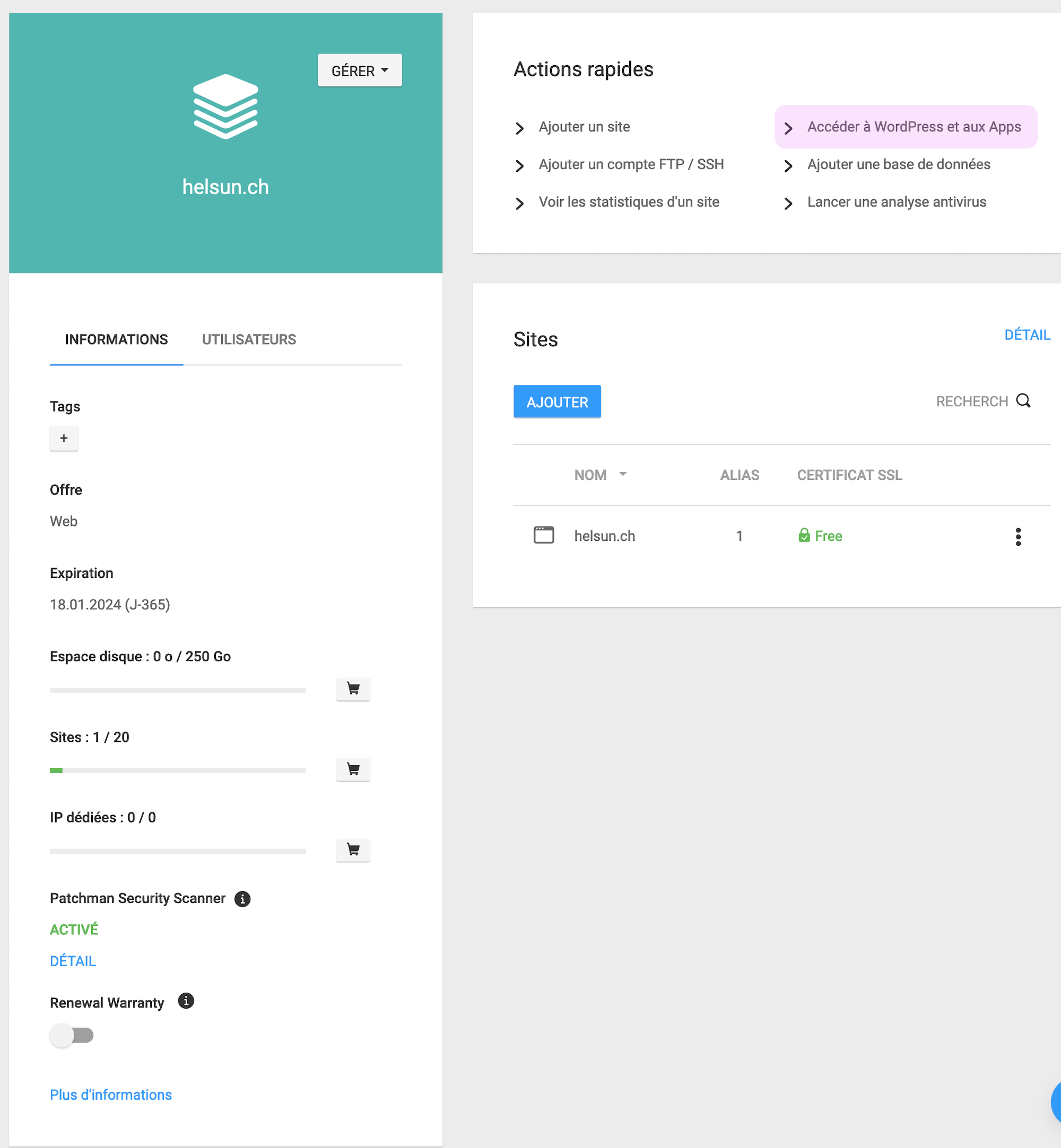
Task: Click the green SSL lock icon
Action: click(x=804, y=535)
